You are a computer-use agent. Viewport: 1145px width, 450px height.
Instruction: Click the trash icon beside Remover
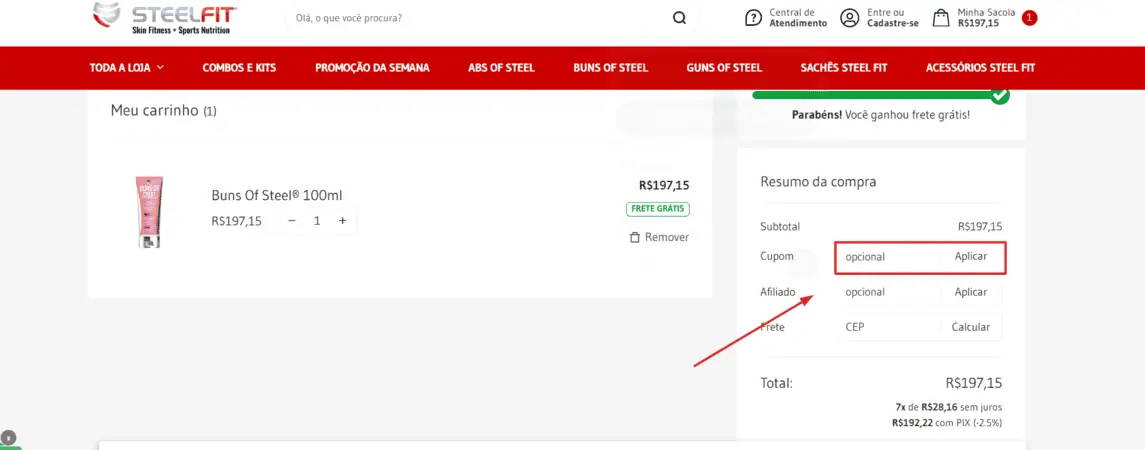click(x=635, y=237)
